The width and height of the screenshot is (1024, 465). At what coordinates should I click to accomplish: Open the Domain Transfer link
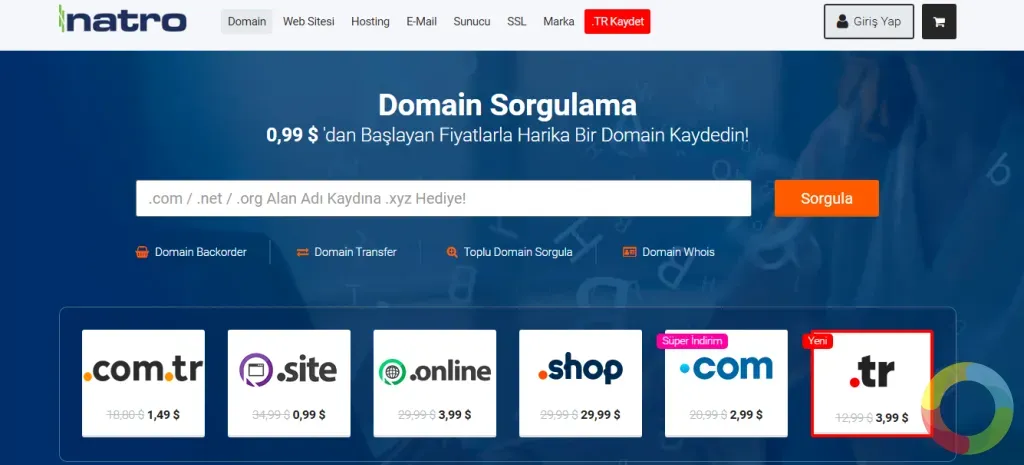346,252
